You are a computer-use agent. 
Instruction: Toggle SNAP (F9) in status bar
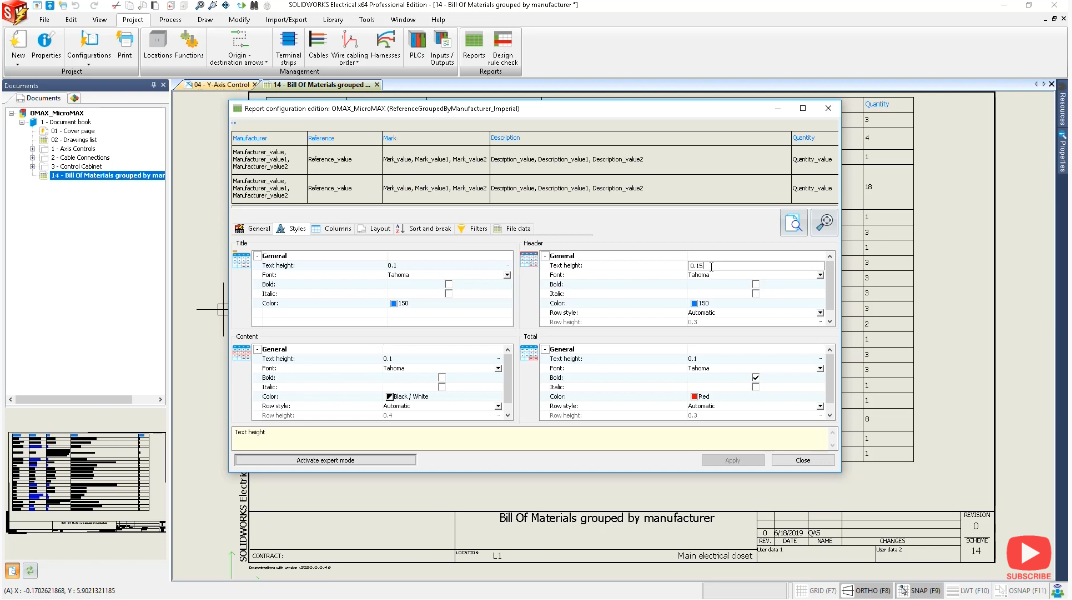[919, 590]
